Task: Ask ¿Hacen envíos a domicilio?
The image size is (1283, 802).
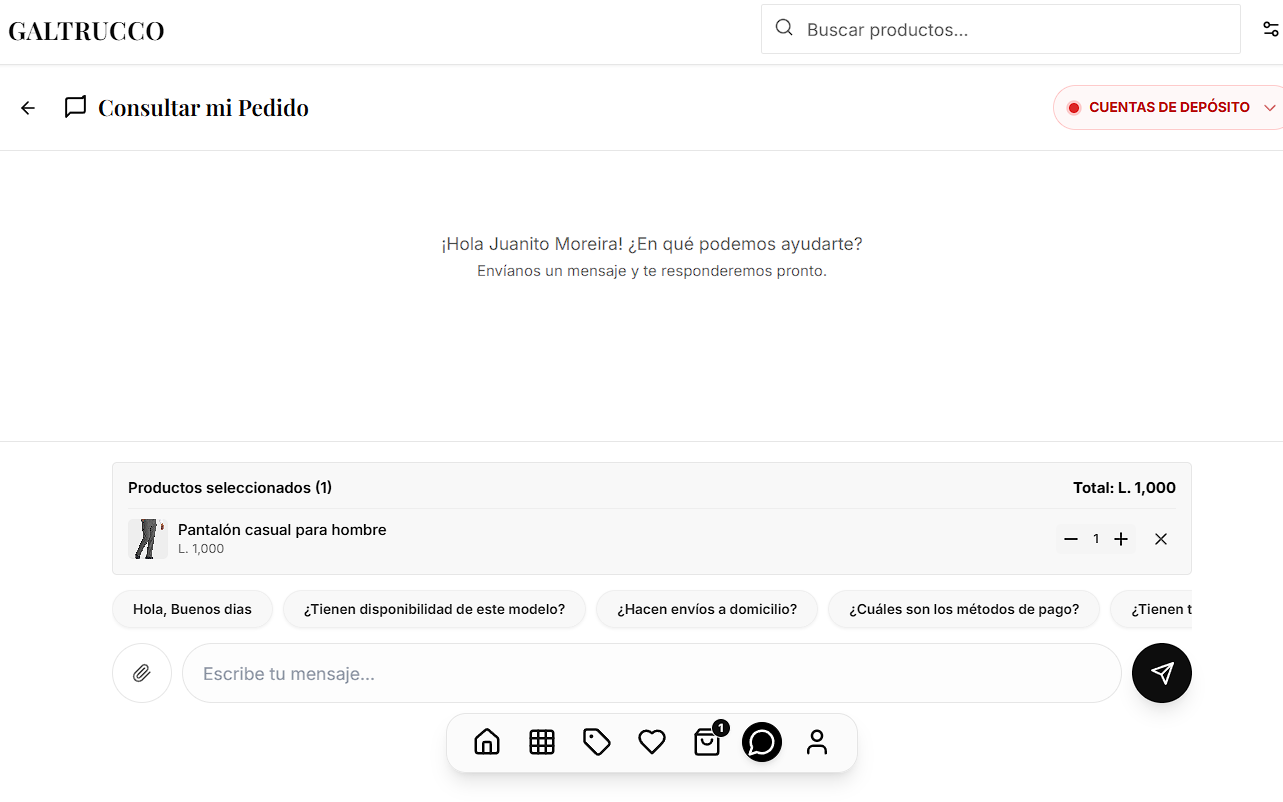Action: click(706, 608)
